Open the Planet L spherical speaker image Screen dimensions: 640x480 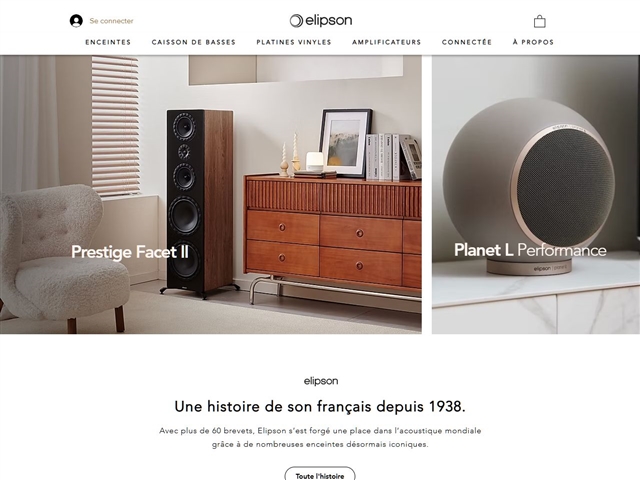click(529, 186)
